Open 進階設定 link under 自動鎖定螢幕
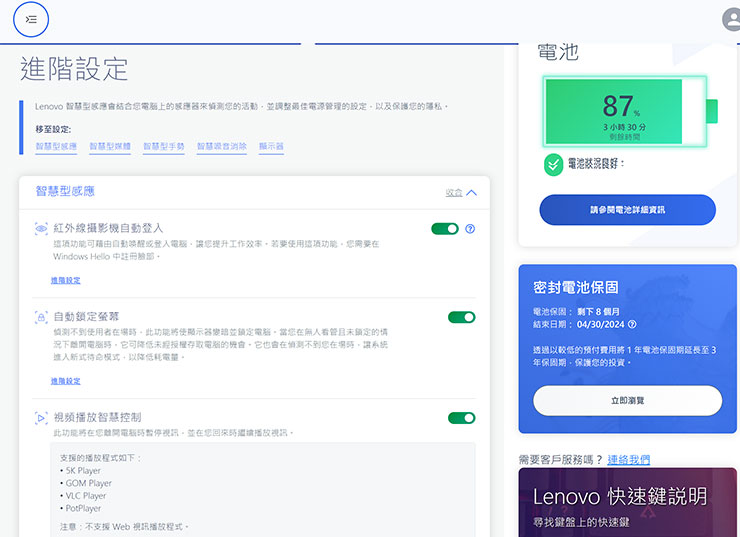 (66, 381)
